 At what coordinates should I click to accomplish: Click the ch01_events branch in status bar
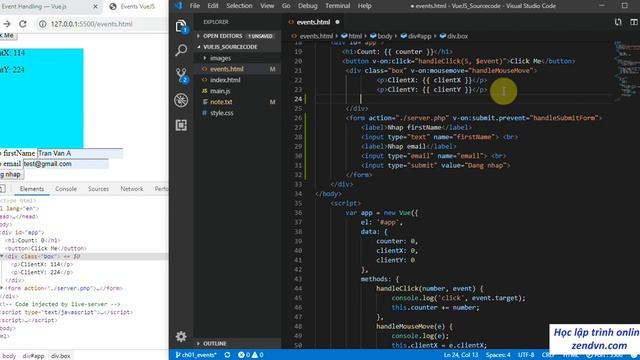tap(196, 355)
